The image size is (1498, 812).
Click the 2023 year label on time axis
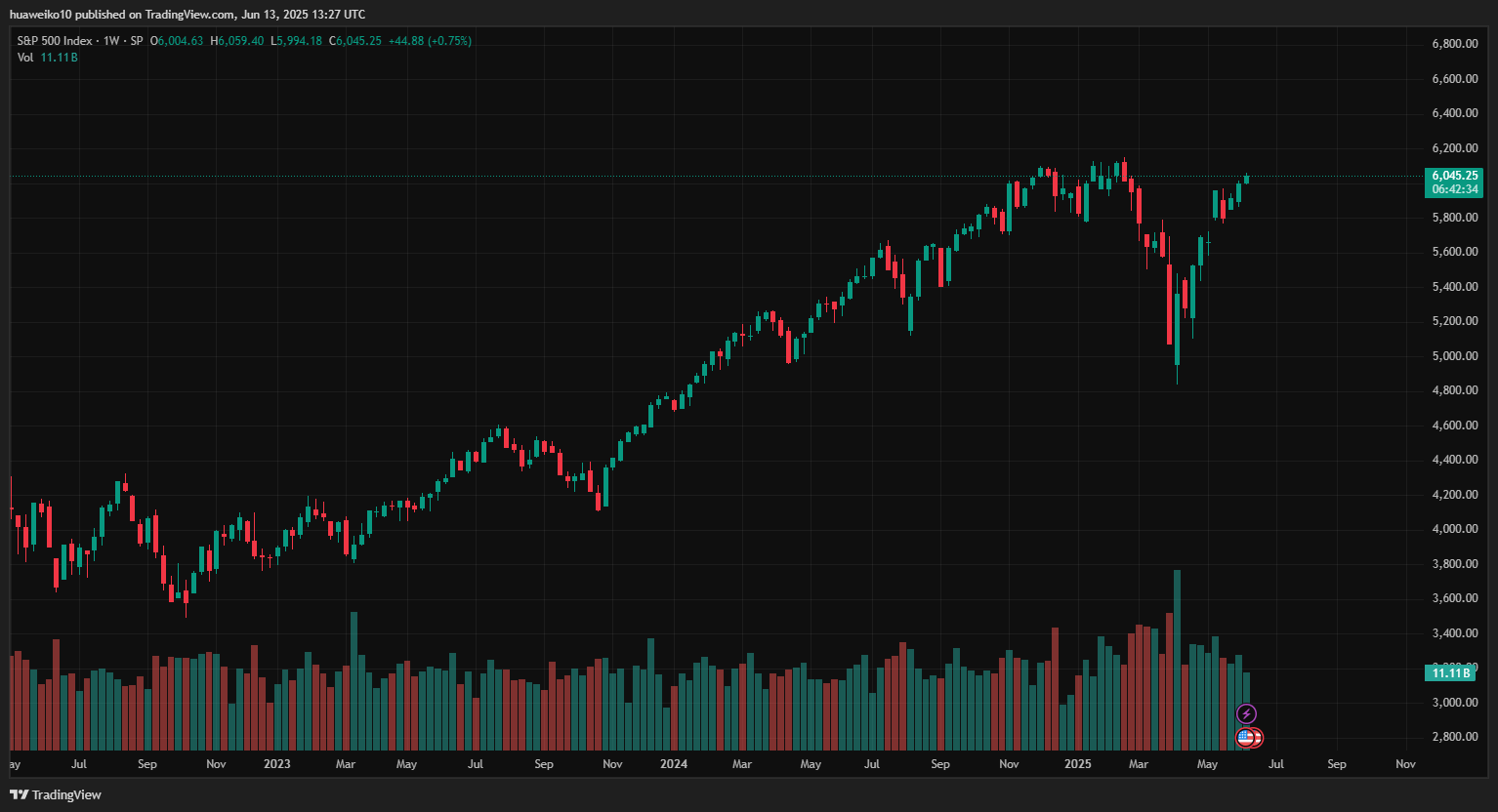277,764
